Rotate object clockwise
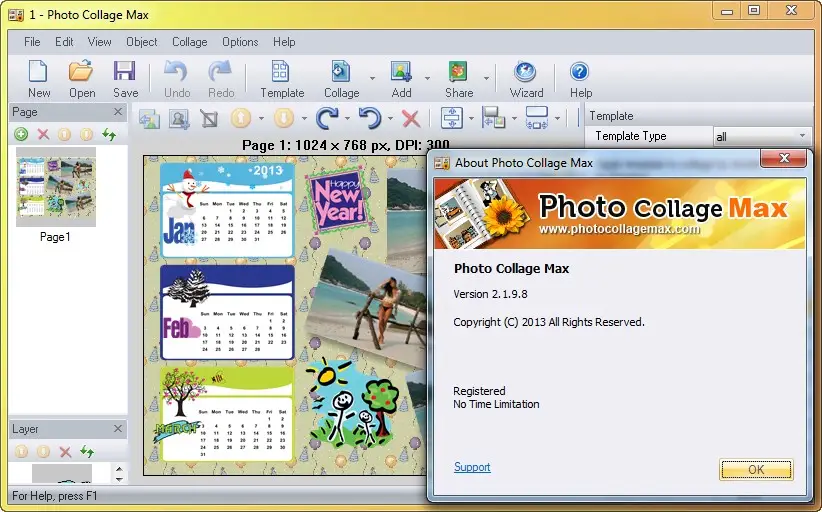822x512 pixels. [327, 118]
